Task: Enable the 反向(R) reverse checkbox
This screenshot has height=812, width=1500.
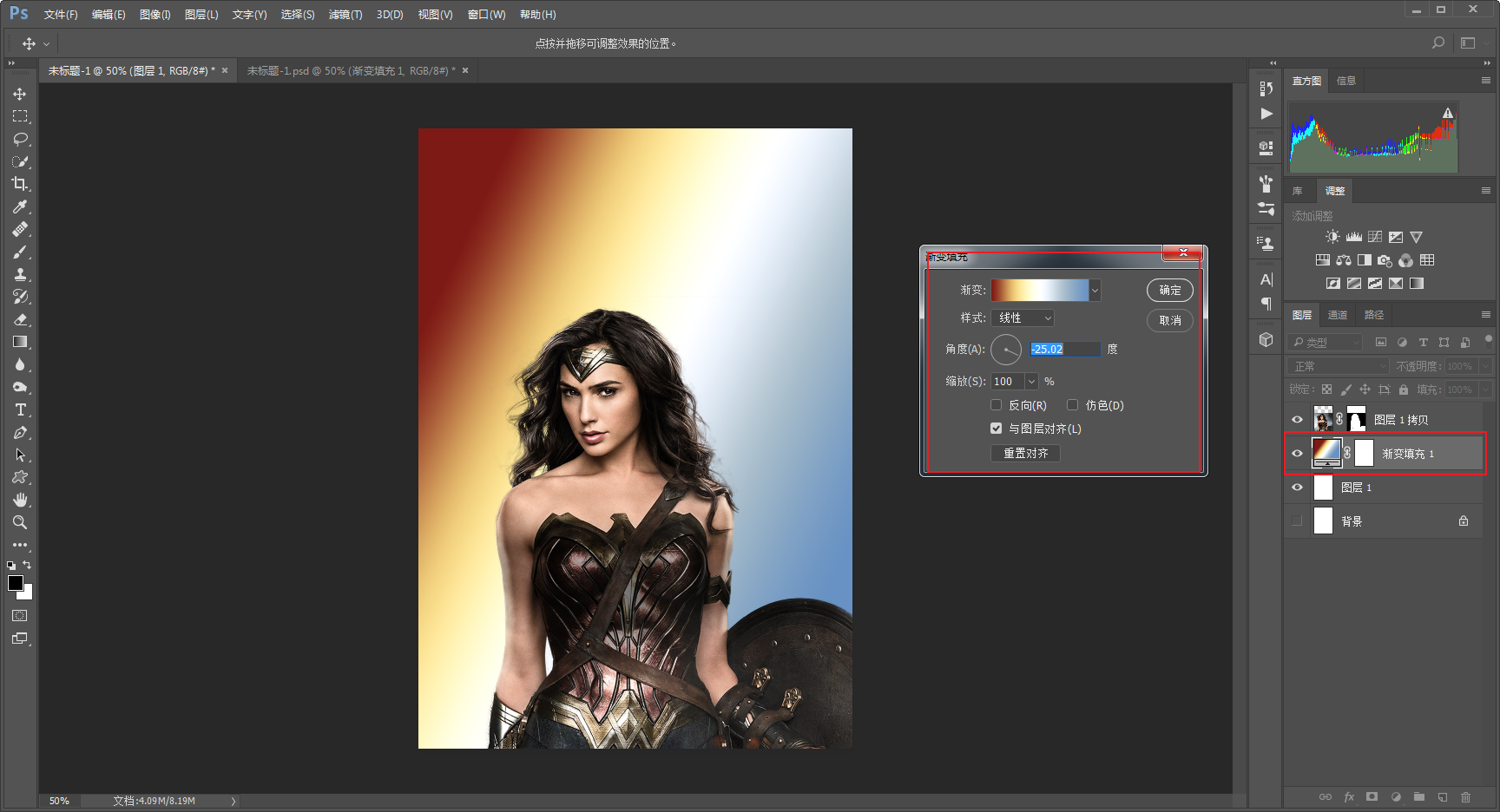Action: point(997,405)
